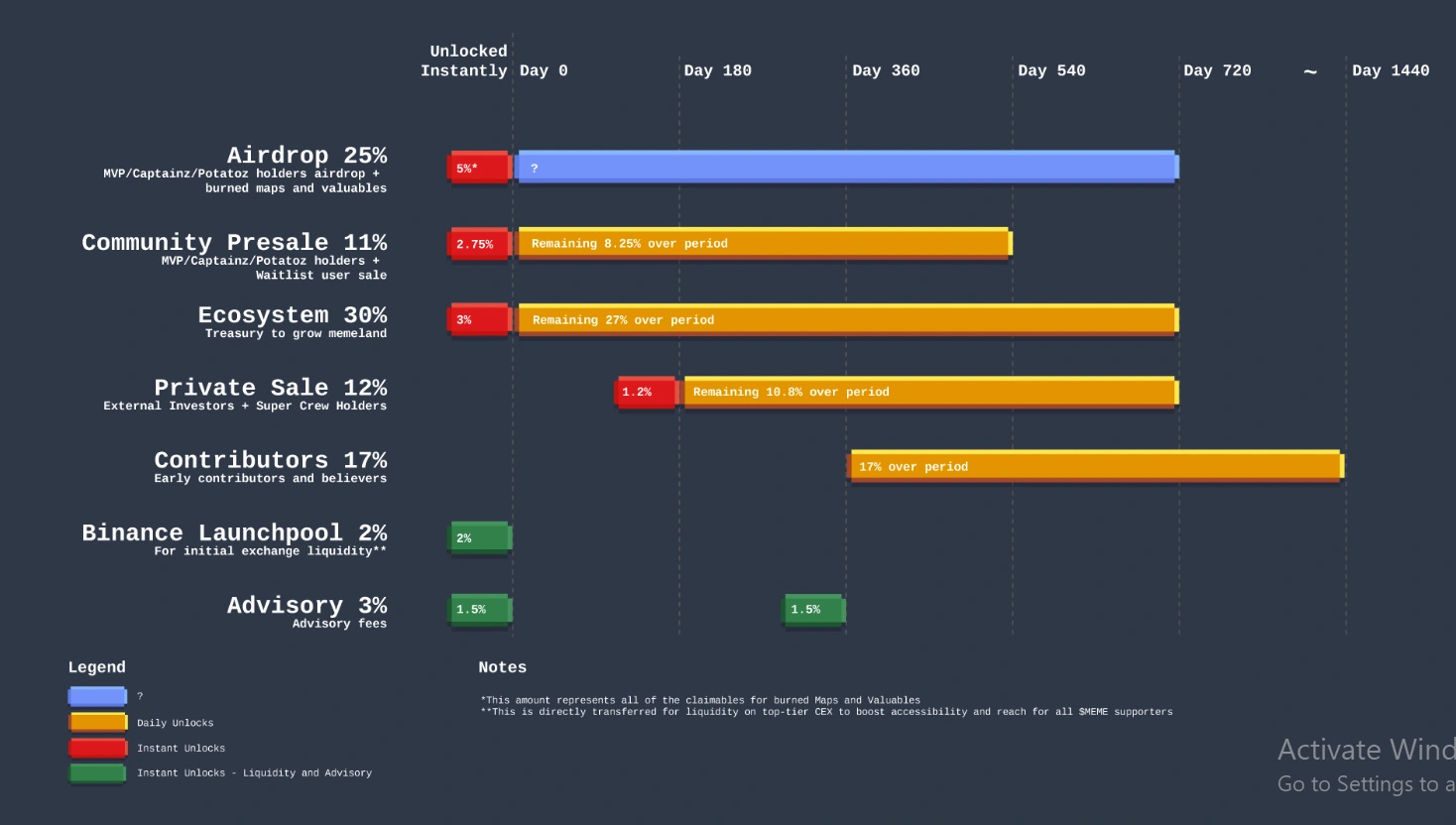The image size is (1456, 825).
Task: Click the blue legend color swatch
Action: pos(97,696)
